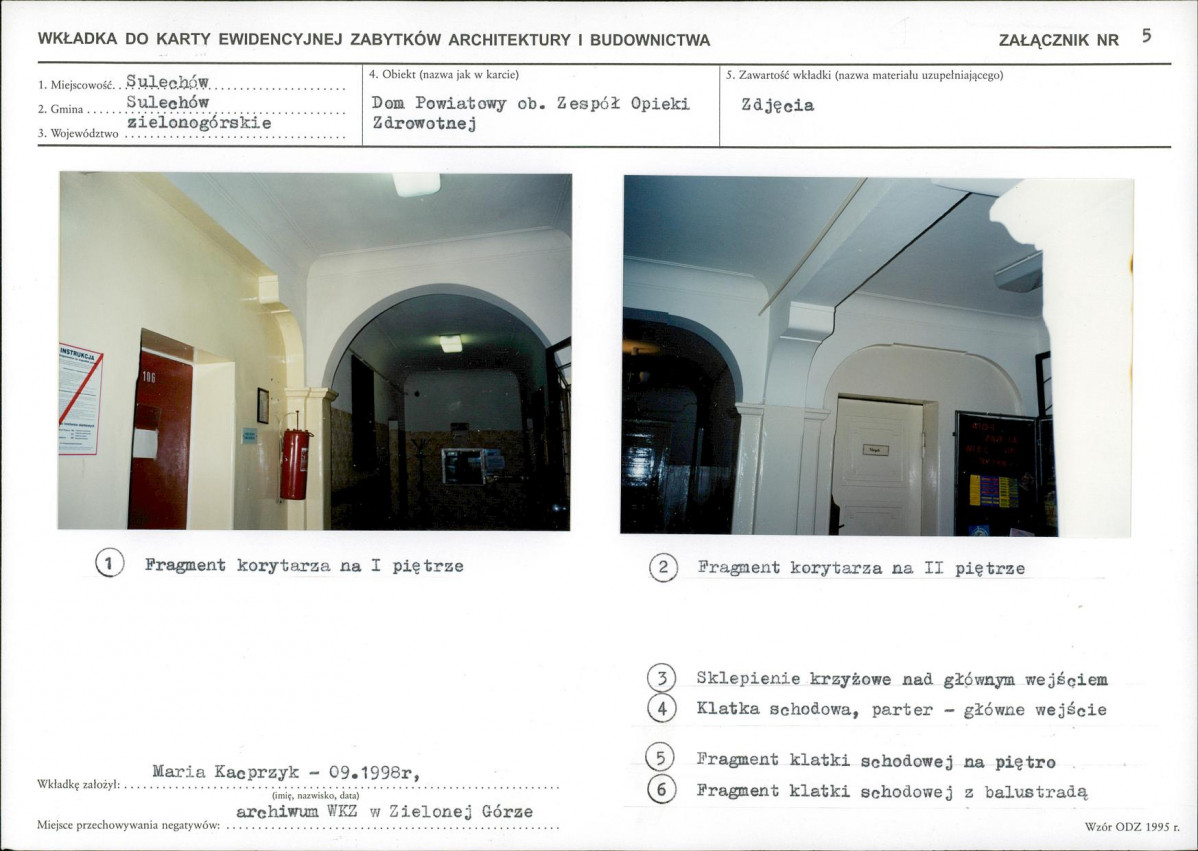Click the Miejscowość field containing Sulechów
1198x851 pixels.
165,82
